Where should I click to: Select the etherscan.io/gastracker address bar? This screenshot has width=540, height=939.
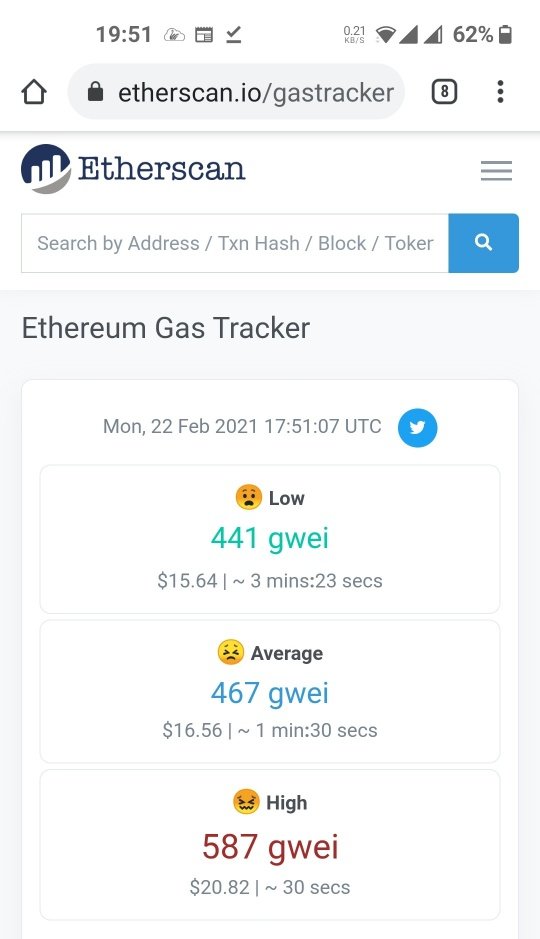point(236,92)
